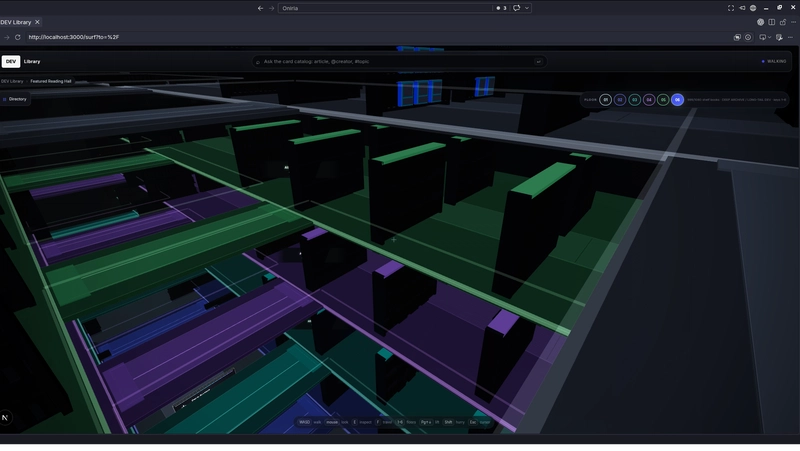The image size is (800, 451).
Task: Open the more actions menu in tab row
Action: [793, 22]
